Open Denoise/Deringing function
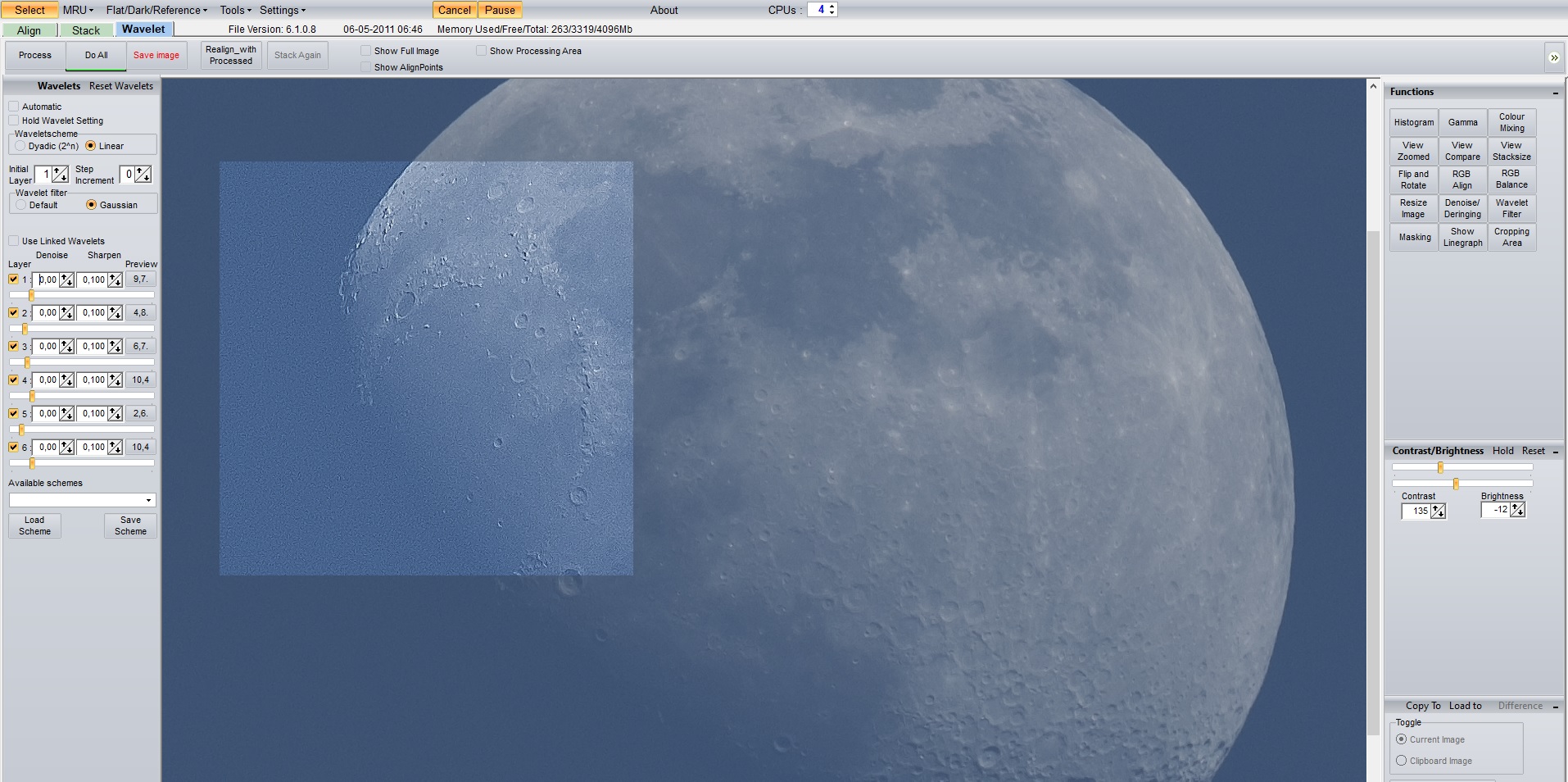This screenshot has height=782, width=1568. [1462, 208]
